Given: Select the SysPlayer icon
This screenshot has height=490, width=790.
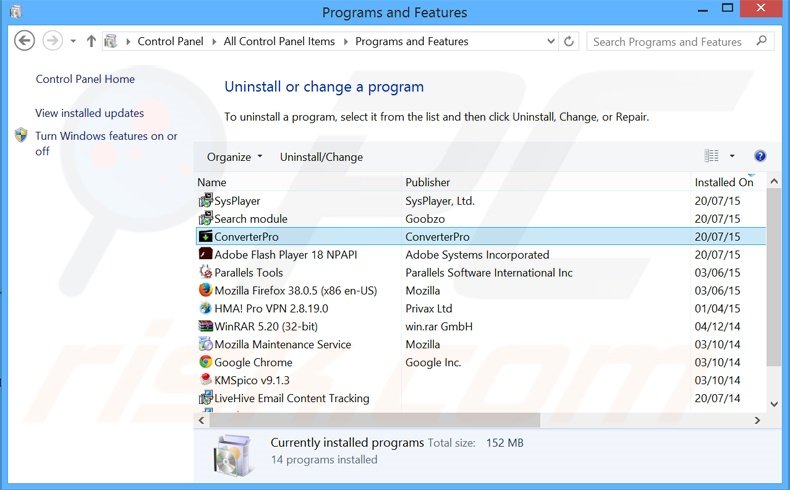Looking at the screenshot, I should coord(206,200).
